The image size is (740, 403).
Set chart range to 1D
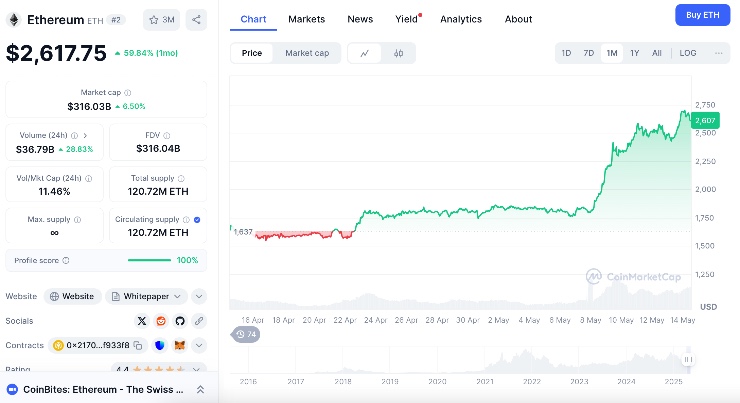(x=566, y=53)
